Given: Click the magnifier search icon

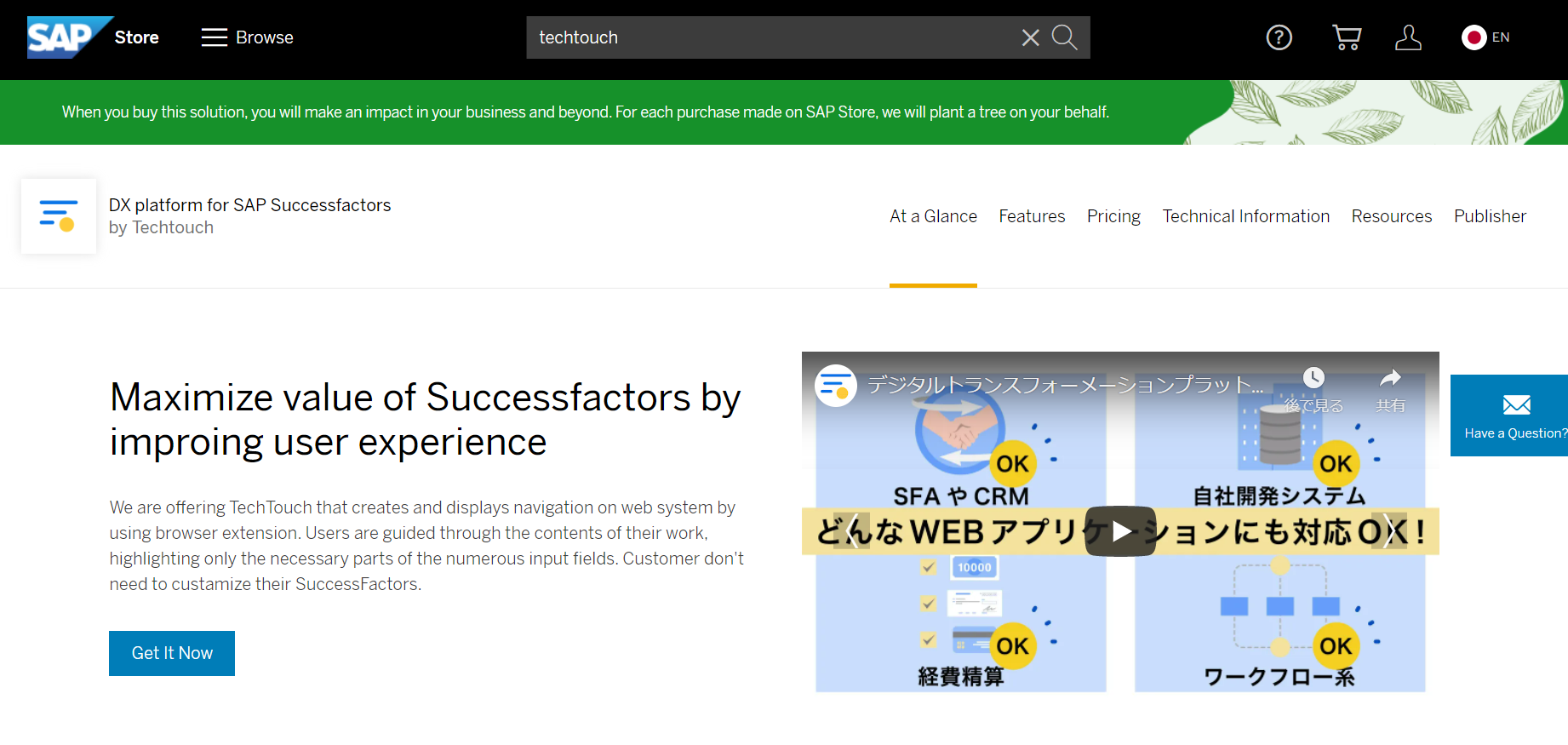Looking at the screenshot, I should point(1064,37).
